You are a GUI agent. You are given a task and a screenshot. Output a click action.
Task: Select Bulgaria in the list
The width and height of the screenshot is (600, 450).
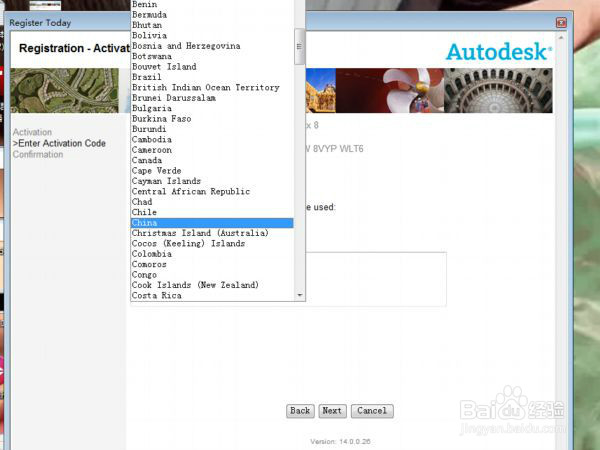point(212,108)
